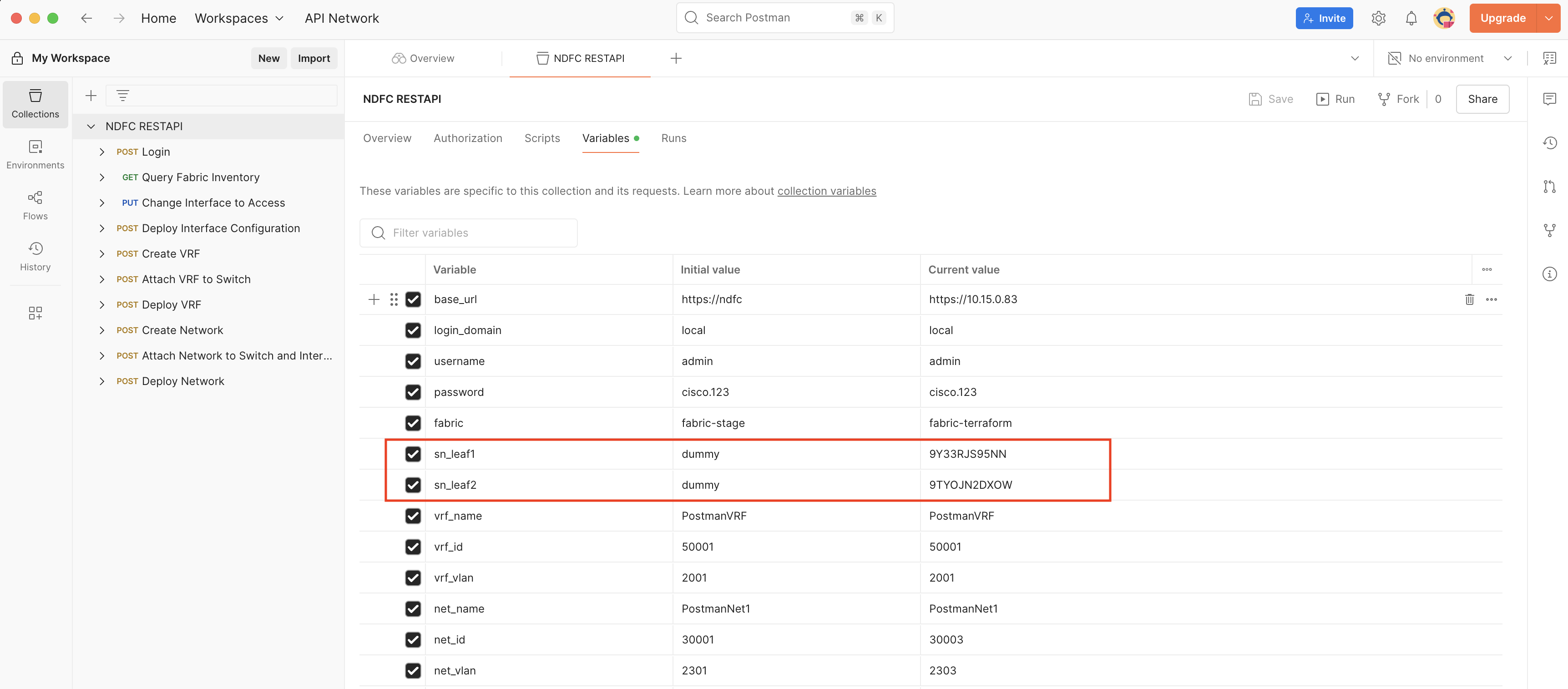The height and width of the screenshot is (689, 1568).
Task: Switch to the Authorization tab
Action: pyautogui.click(x=467, y=139)
